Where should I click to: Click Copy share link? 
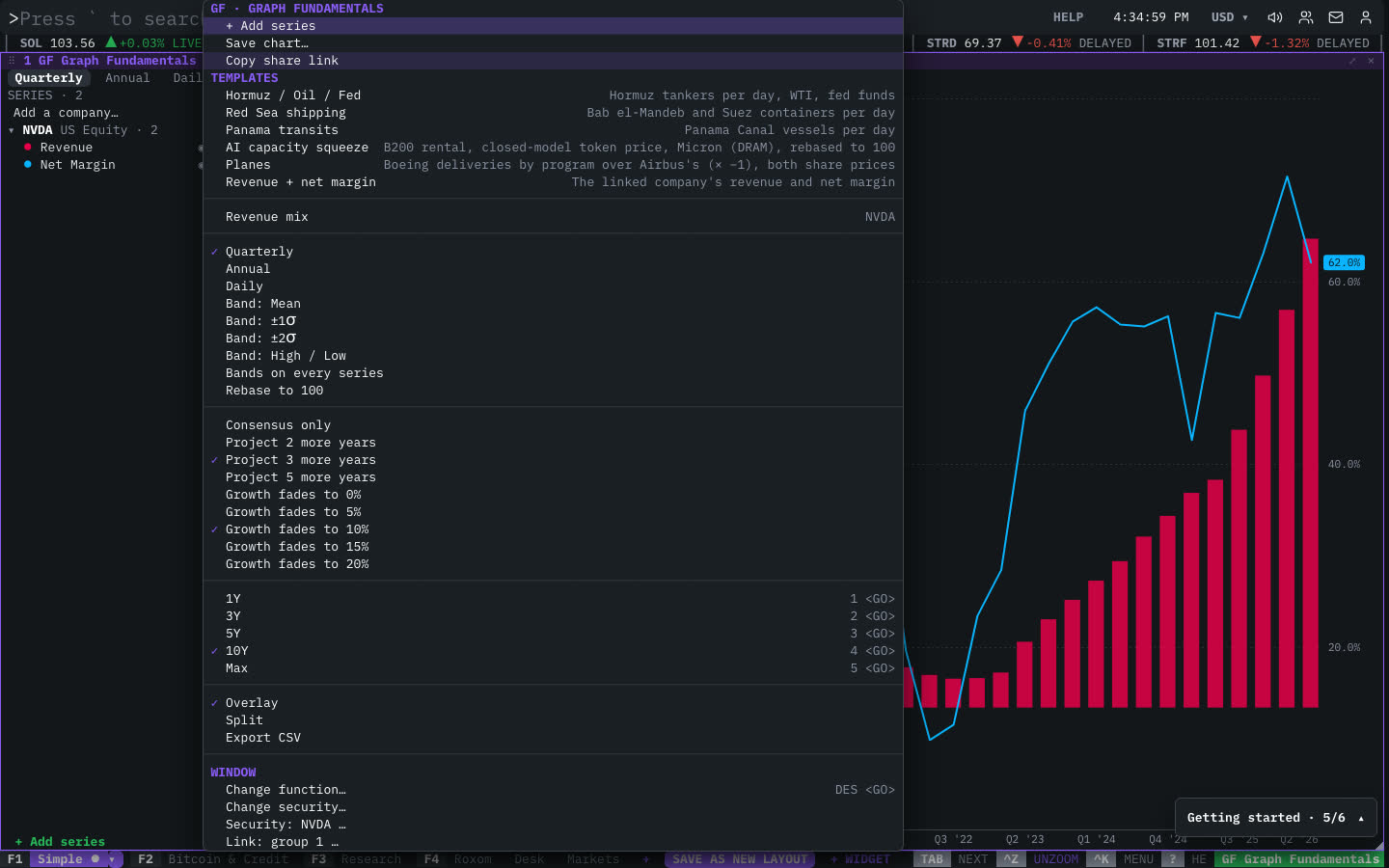coord(553,61)
